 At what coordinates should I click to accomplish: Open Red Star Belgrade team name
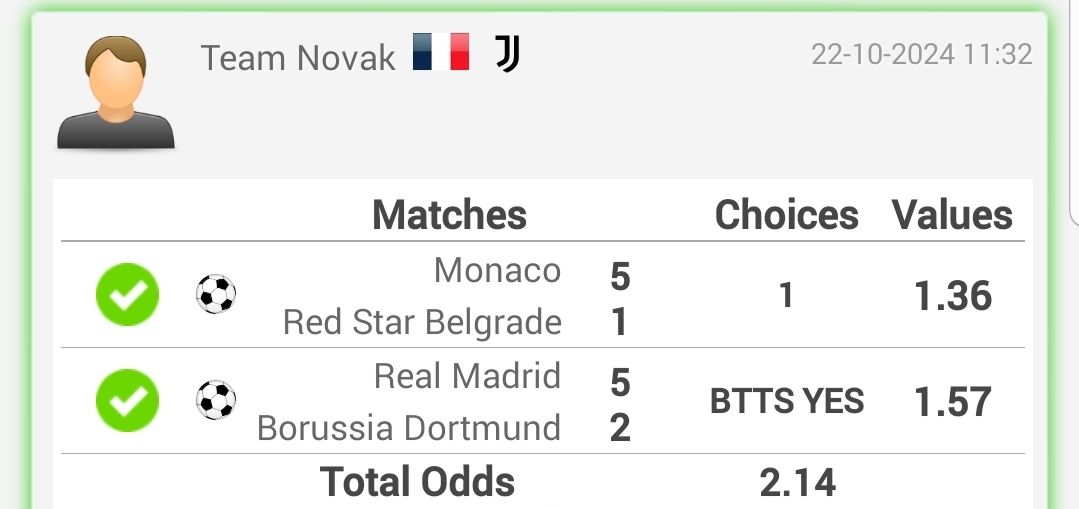click(x=423, y=322)
